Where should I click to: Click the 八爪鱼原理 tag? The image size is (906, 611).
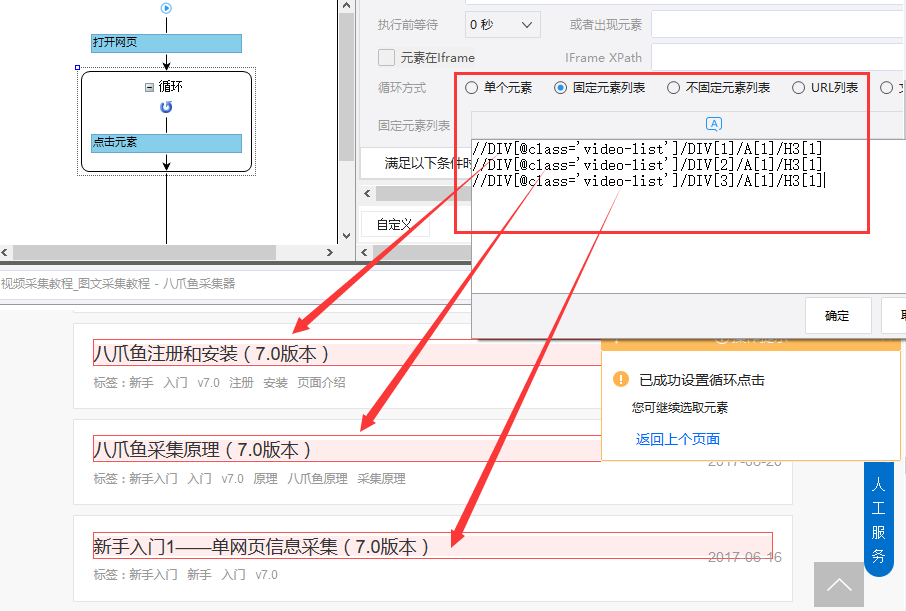point(317,479)
